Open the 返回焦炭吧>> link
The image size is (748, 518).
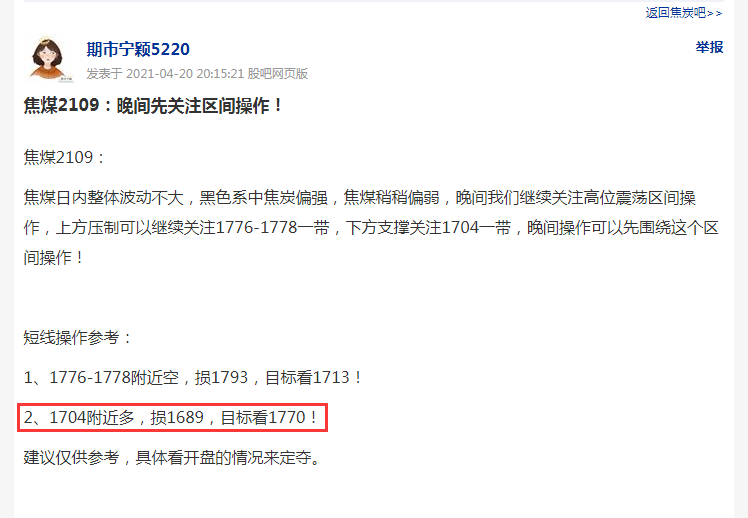[684, 13]
